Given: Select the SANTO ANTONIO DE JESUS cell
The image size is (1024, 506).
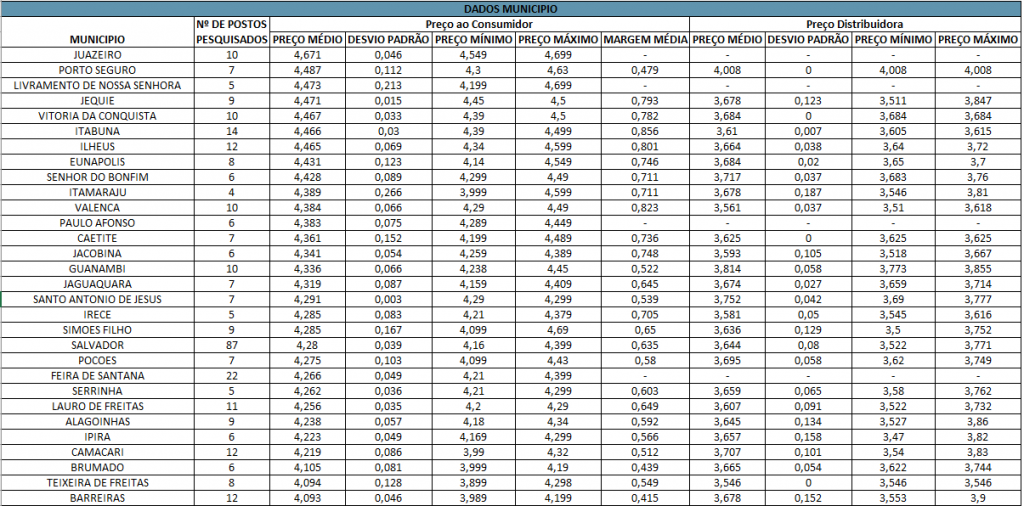Looking at the screenshot, I should [97, 299].
